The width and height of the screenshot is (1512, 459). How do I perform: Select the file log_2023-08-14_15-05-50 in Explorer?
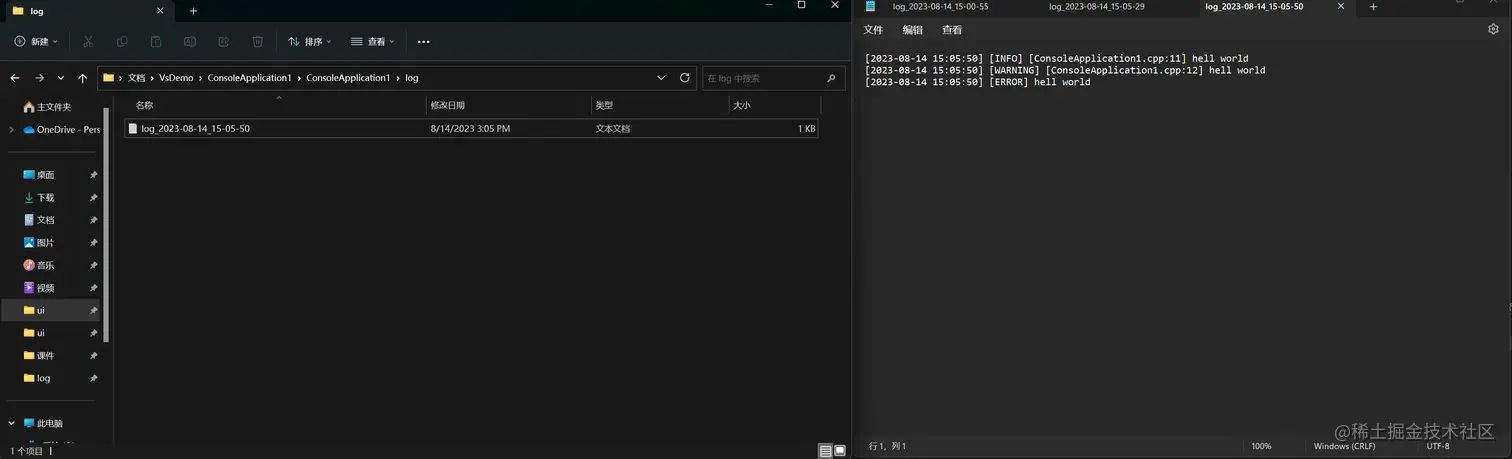click(471, 129)
